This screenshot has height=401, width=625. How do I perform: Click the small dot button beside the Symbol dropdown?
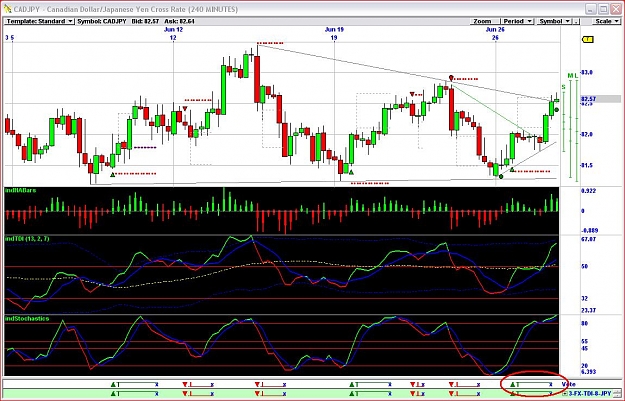576,22
